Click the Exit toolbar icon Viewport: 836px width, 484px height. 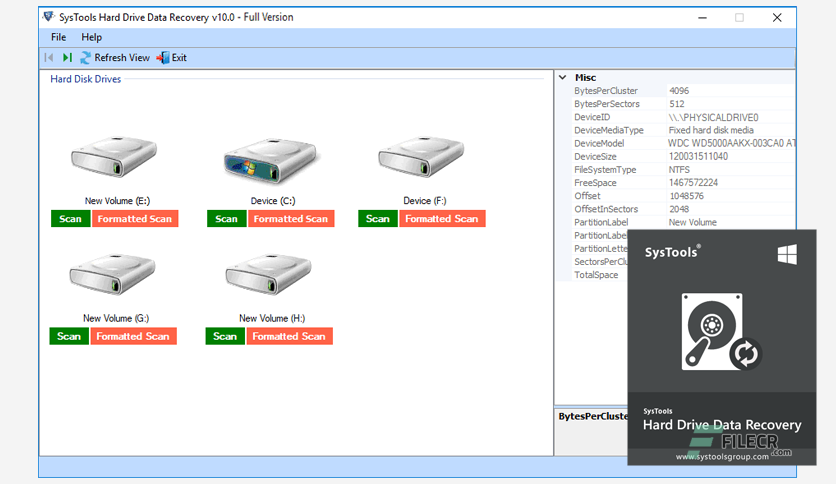[163, 58]
